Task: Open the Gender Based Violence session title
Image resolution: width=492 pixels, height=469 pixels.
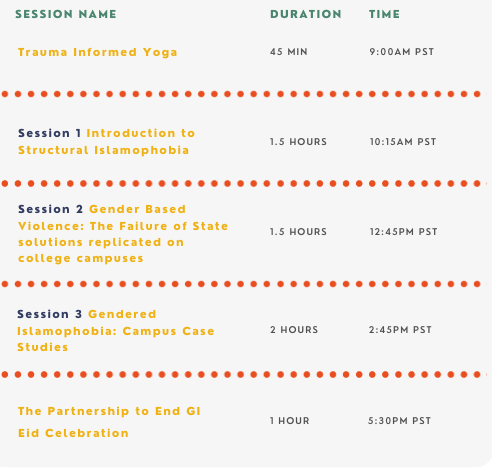Action: [123, 234]
